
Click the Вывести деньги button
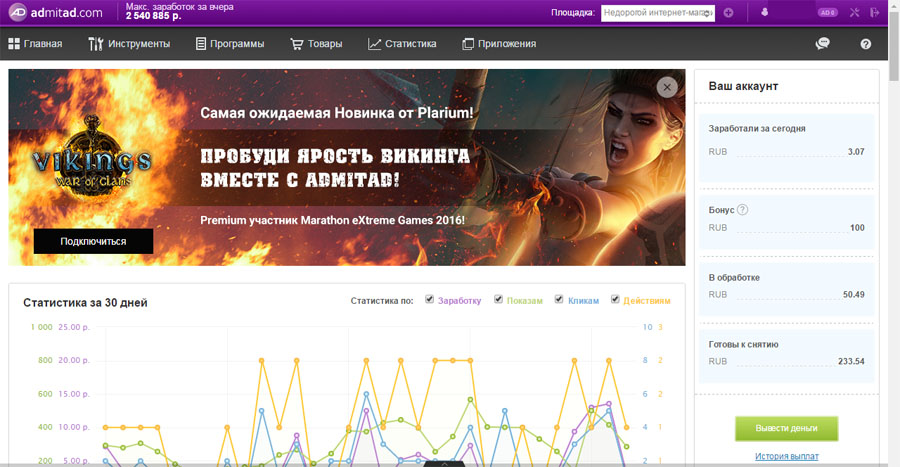pos(786,429)
